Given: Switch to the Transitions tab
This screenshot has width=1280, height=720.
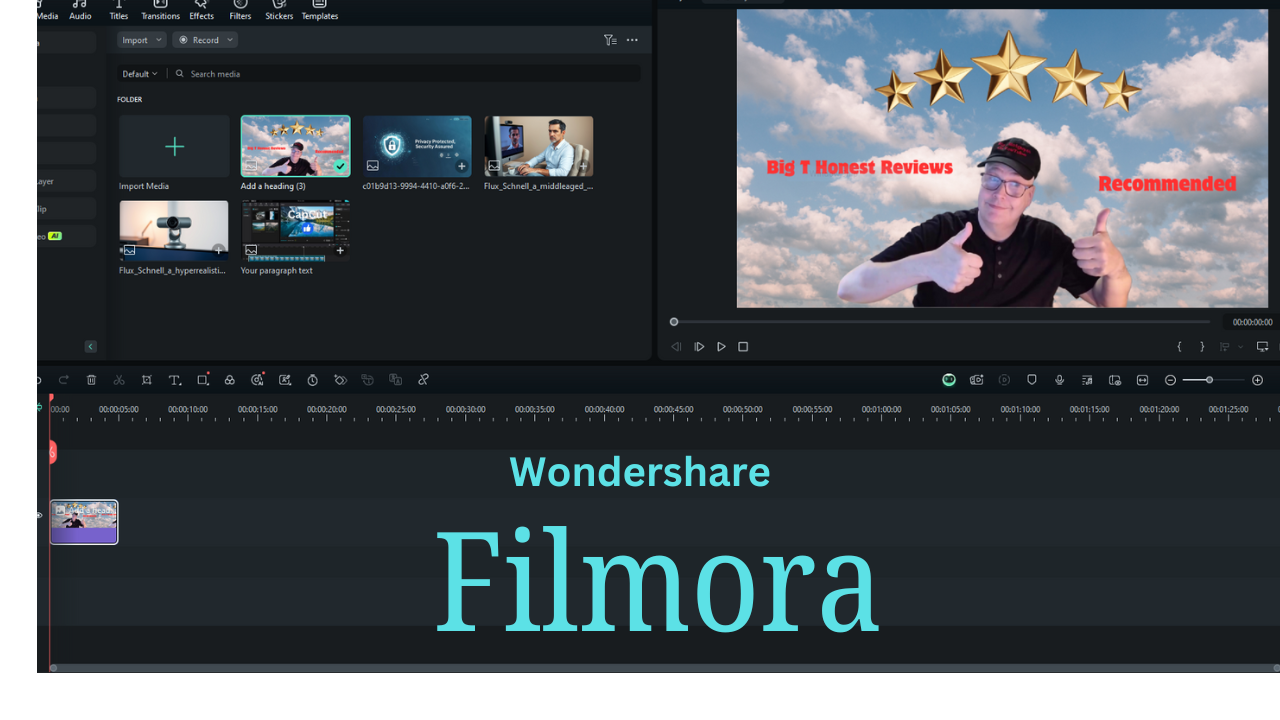Looking at the screenshot, I should pyautogui.click(x=160, y=11).
